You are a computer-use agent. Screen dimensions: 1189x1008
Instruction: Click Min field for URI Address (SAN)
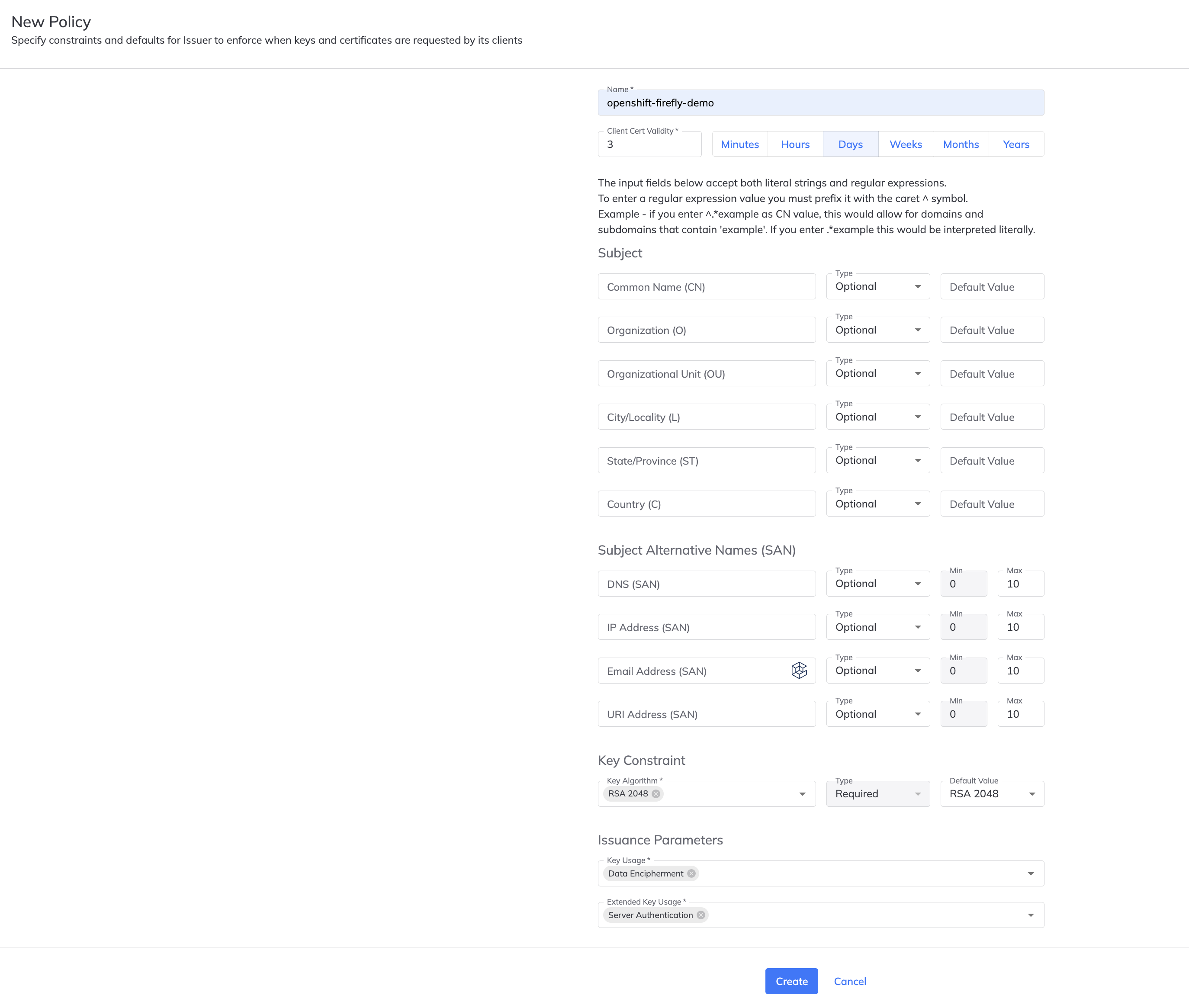(x=964, y=714)
